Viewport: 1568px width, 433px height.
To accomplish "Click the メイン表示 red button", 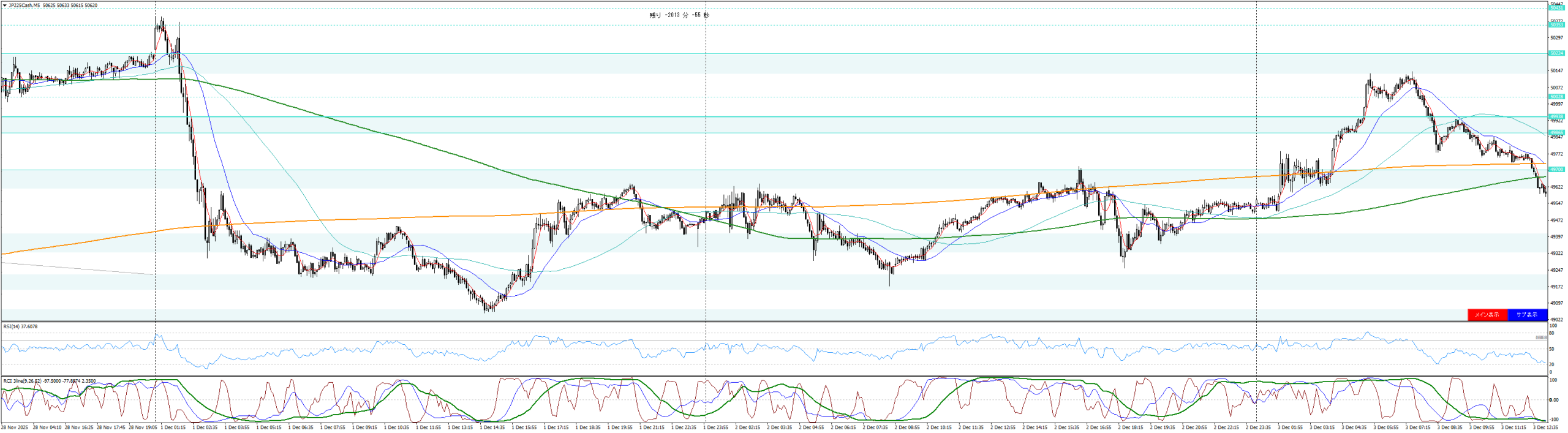I will tap(1487, 315).
